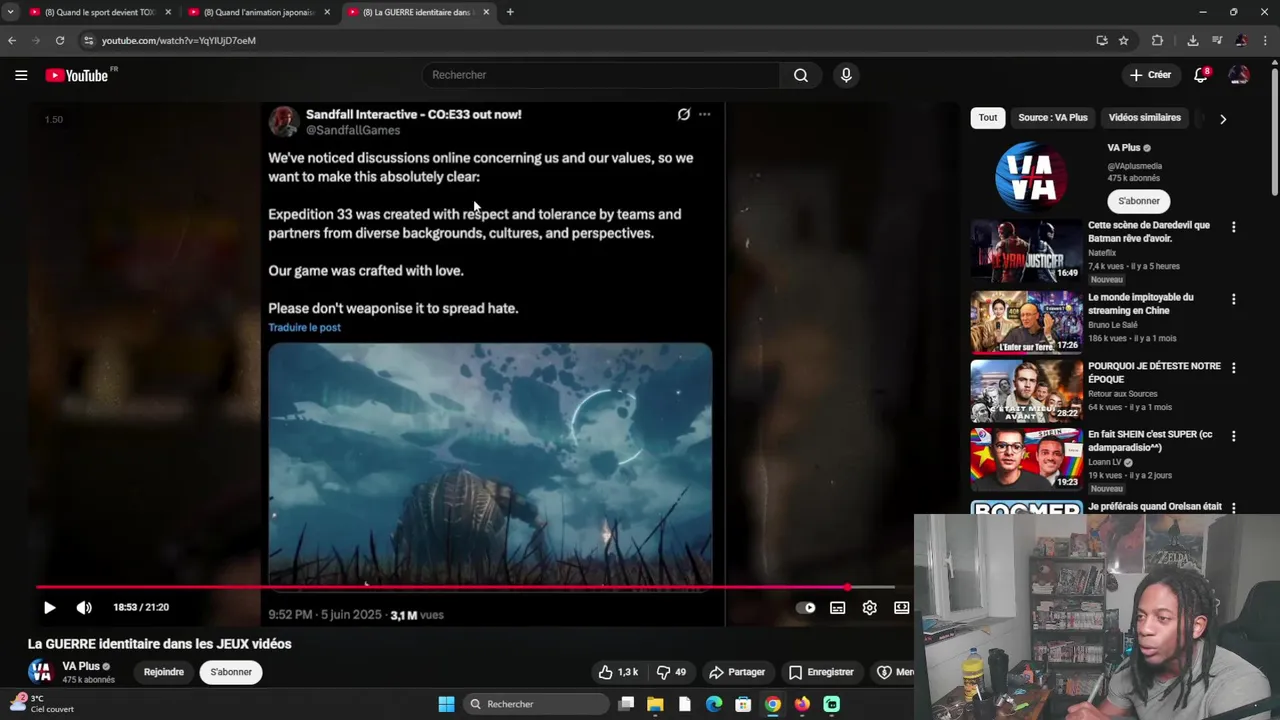Go back in browser history
Viewport: 1280px width, 720px height.
tap(12, 41)
